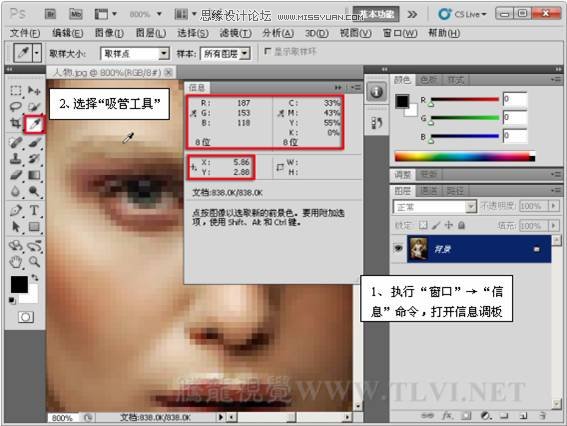The height and width of the screenshot is (426, 567).
Task: Launch Bridge from the application bar
Action: coord(50,14)
